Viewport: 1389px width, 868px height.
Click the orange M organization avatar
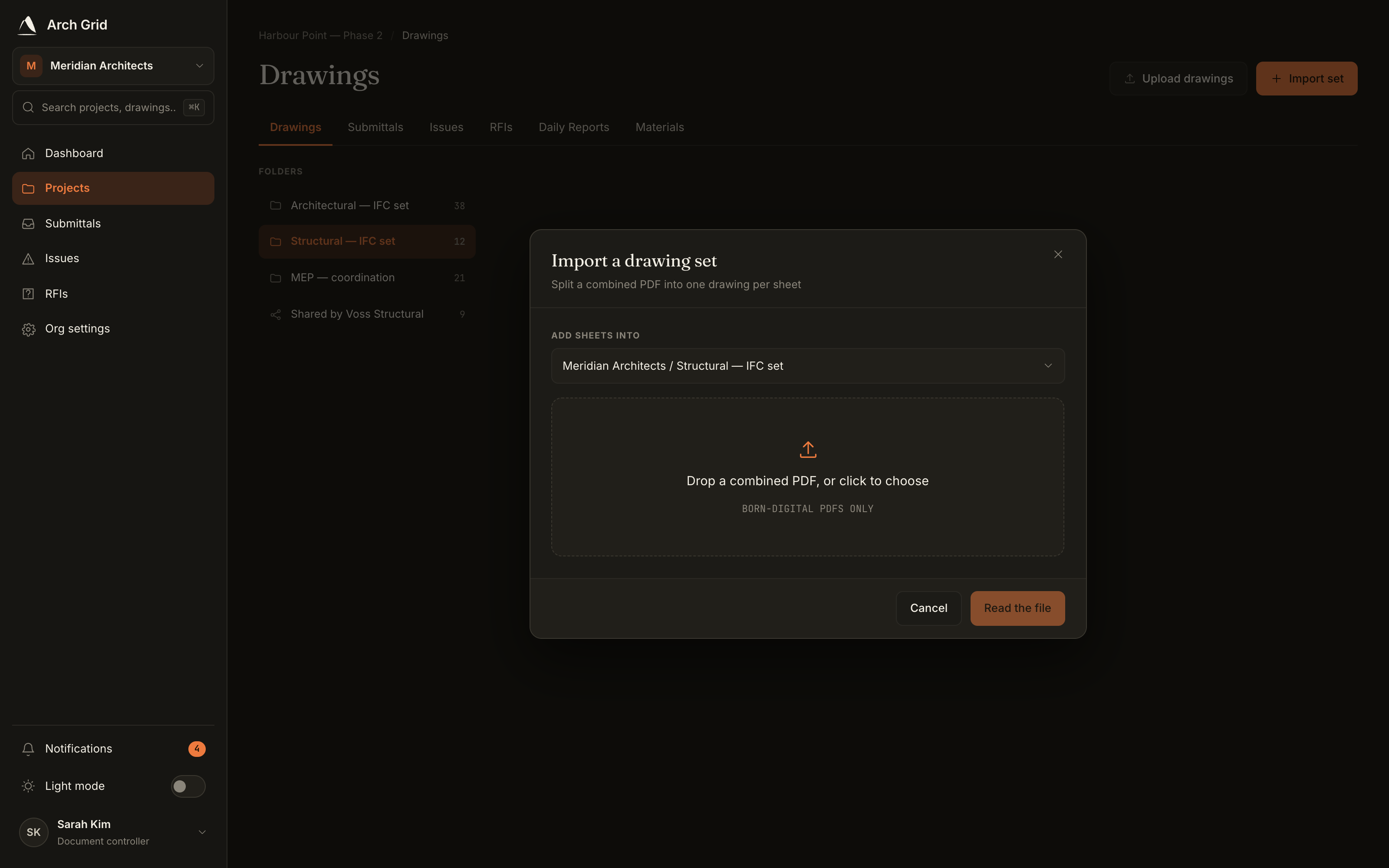[x=32, y=66]
